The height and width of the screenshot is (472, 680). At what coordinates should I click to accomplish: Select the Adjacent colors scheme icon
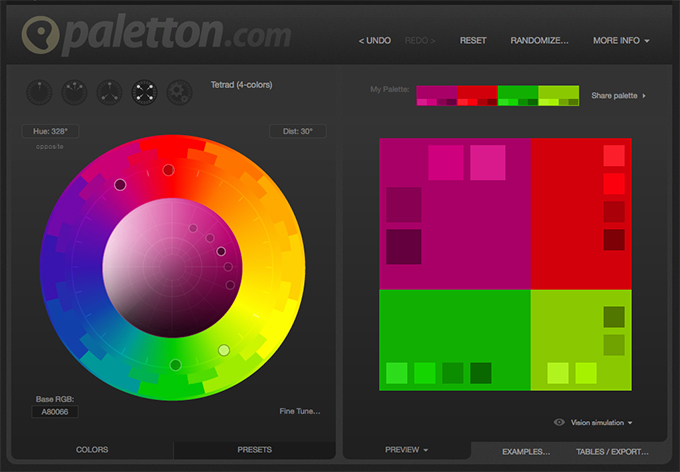(x=74, y=92)
